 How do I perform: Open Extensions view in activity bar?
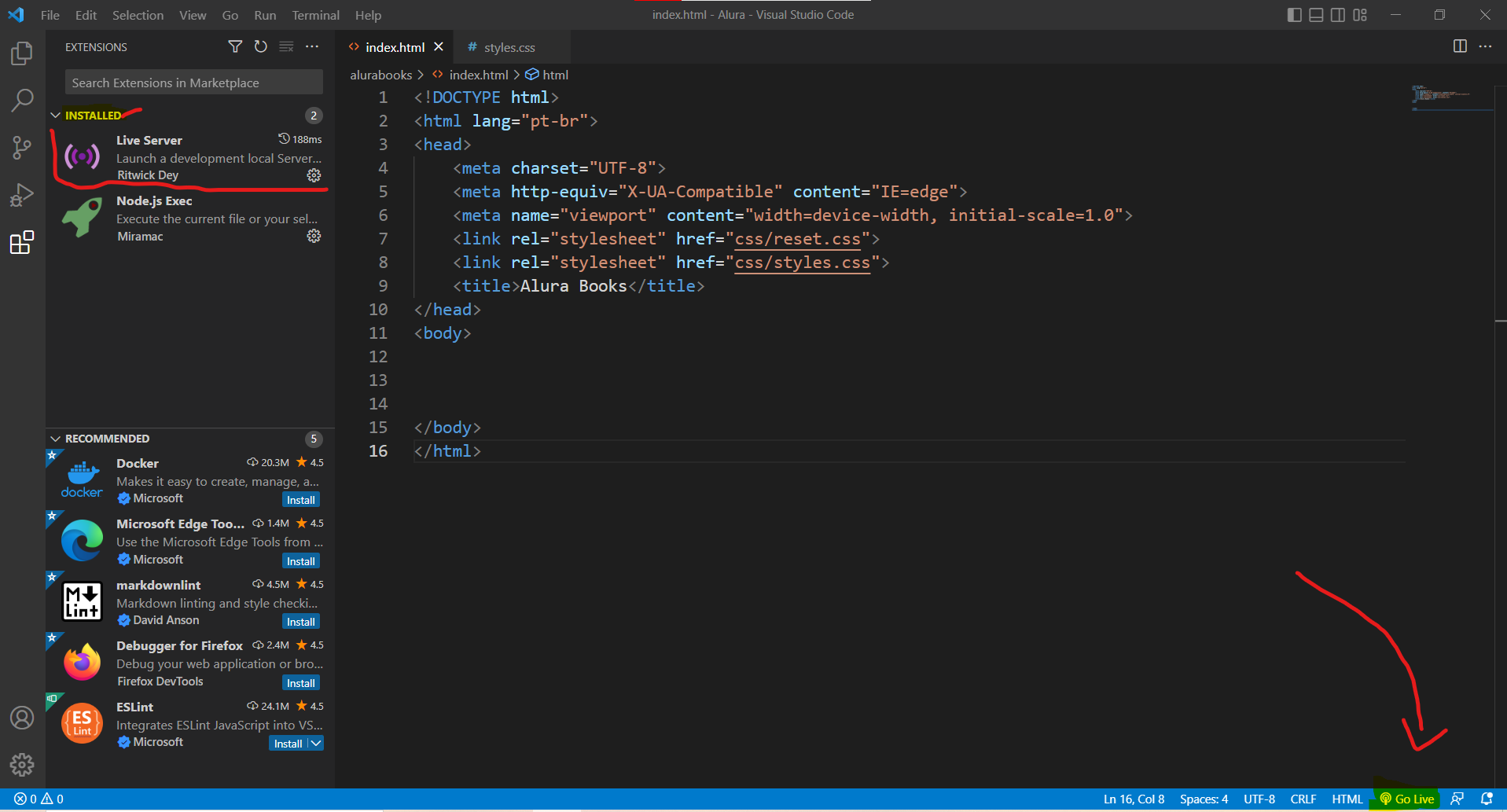[x=22, y=242]
